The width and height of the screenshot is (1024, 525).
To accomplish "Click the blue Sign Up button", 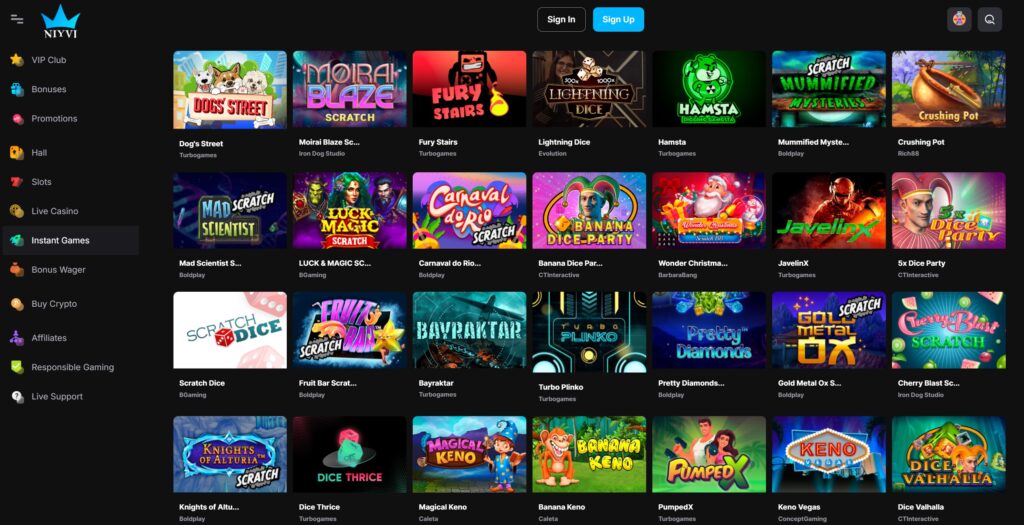I will tap(618, 20).
